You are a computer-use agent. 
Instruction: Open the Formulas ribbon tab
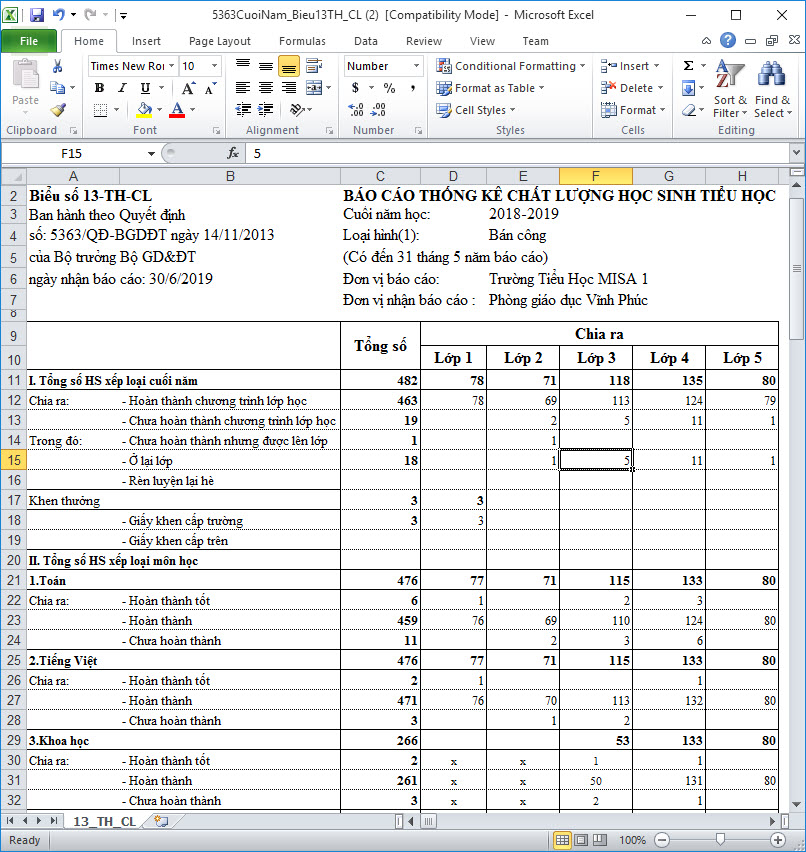pyautogui.click(x=302, y=41)
